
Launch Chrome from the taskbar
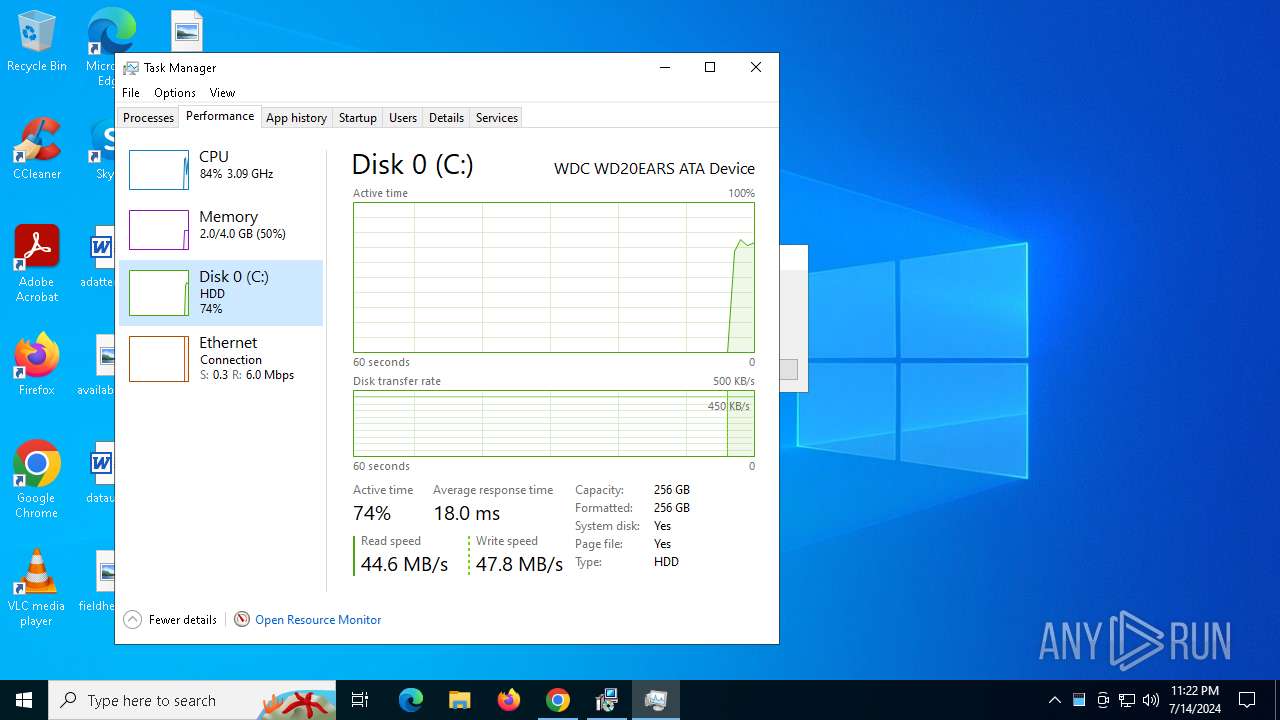pos(557,700)
